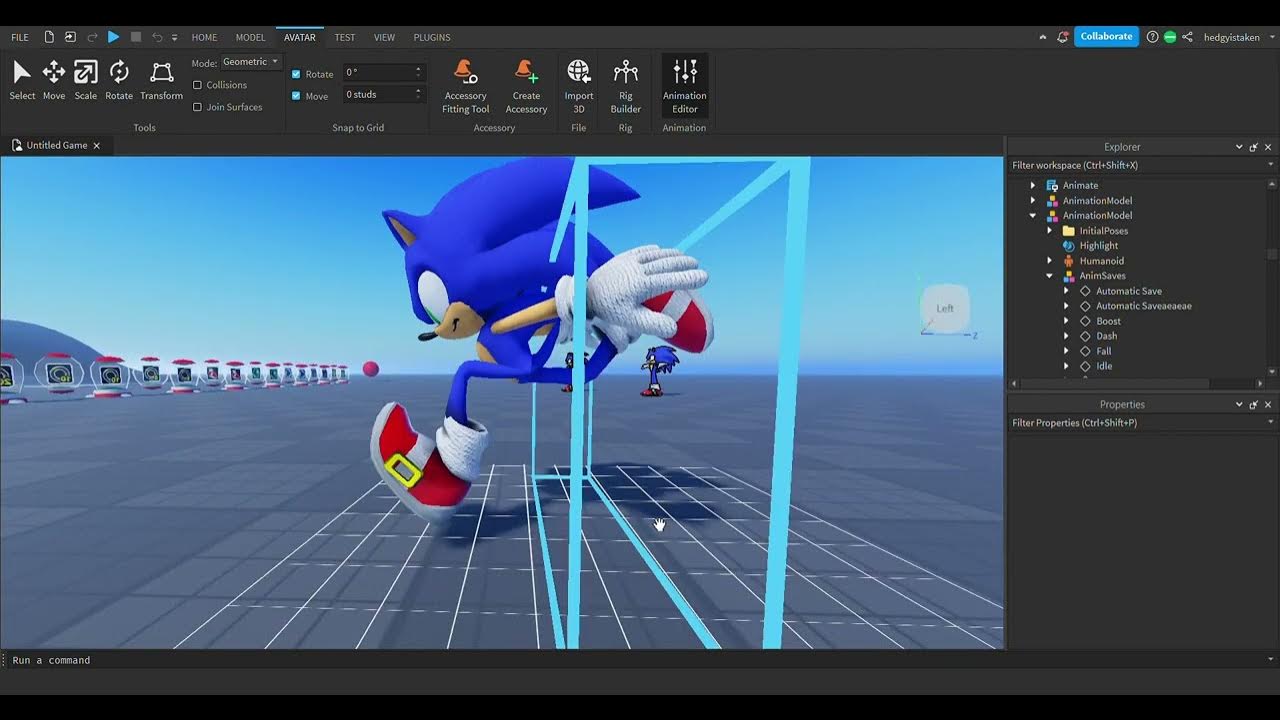Switch to the VIEW tab
The width and height of the screenshot is (1280, 720).
[x=384, y=37]
